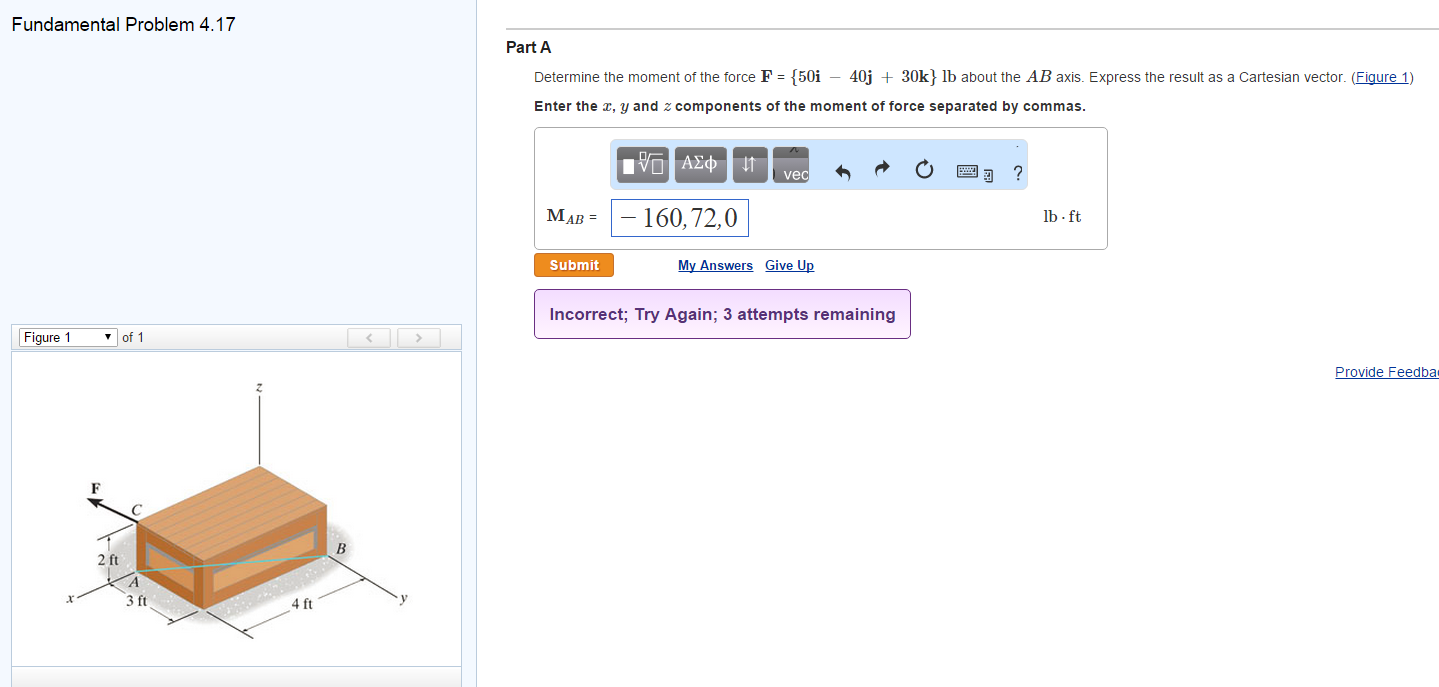This screenshot has width=1439, height=687.
Task: Click the Figure 1 link in the problem text
Action: click(x=1380, y=77)
